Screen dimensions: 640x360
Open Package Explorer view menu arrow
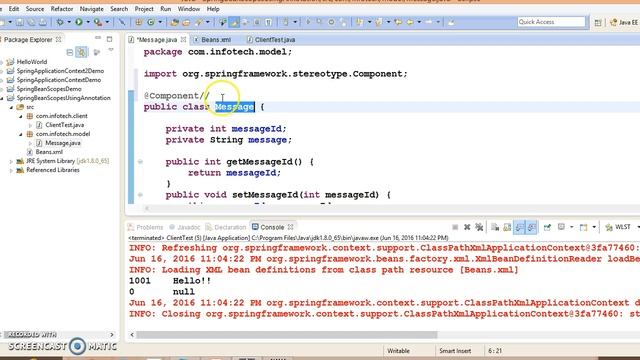[x=111, y=50]
